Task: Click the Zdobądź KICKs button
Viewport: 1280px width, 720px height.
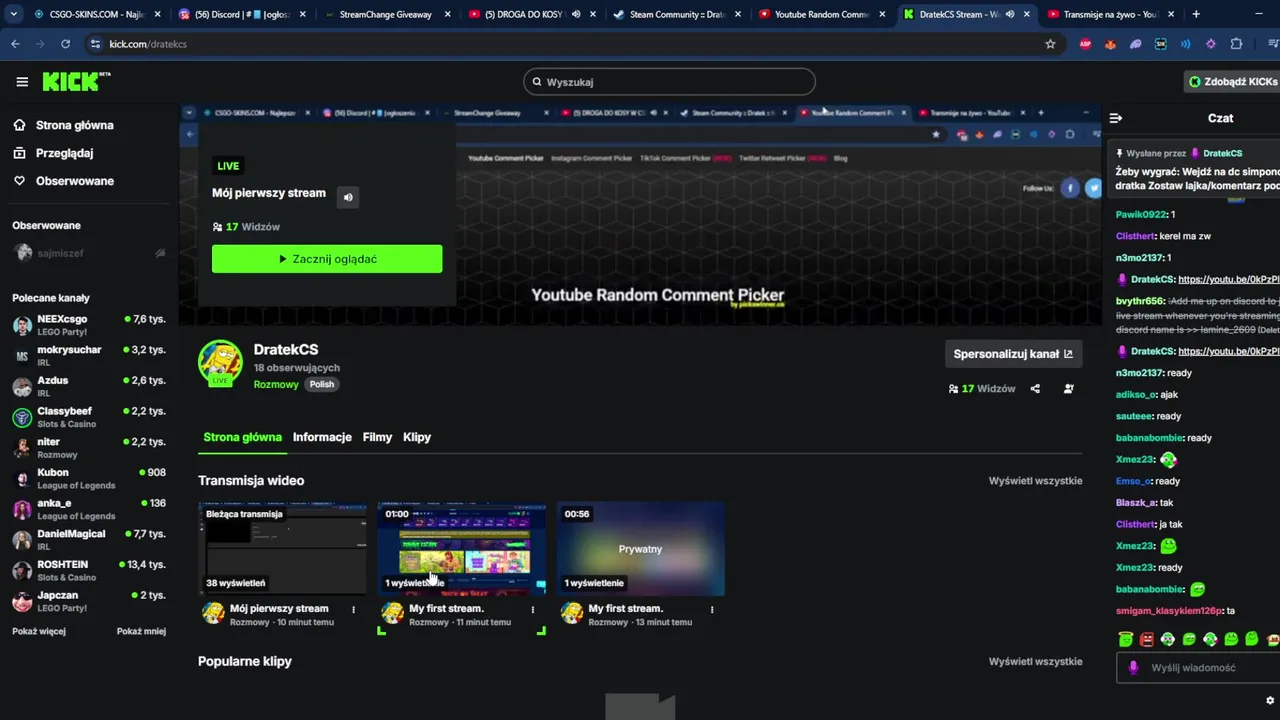Action: 1232,82
